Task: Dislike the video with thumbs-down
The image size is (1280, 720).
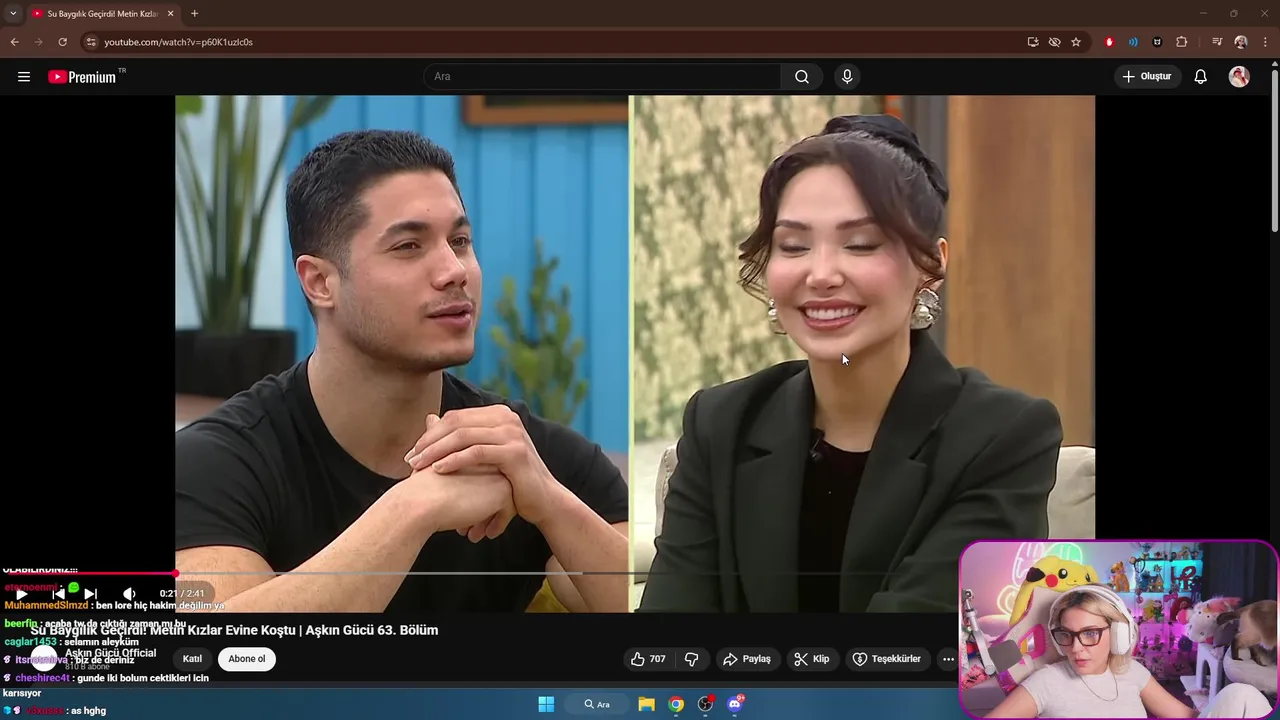Action: [x=691, y=659]
